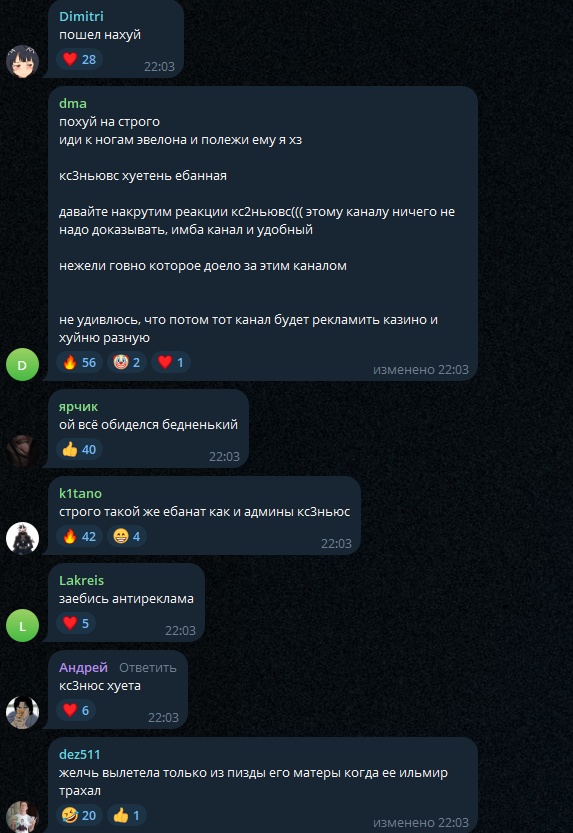The width and height of the screenshot is (573, 833).
Task: Click the username ярчик
Action: pyautogui.click(x=78, y=407)
